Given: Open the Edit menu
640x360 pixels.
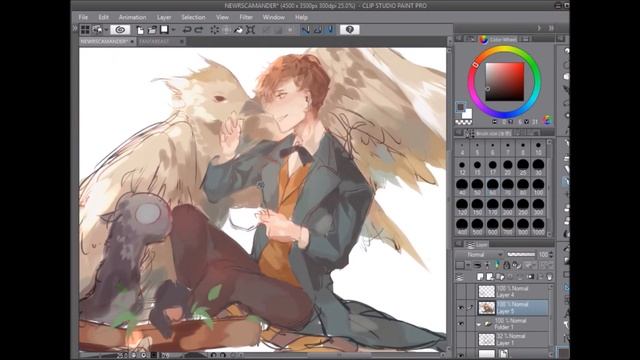Looking at the screenshot, I should point(103,17).
